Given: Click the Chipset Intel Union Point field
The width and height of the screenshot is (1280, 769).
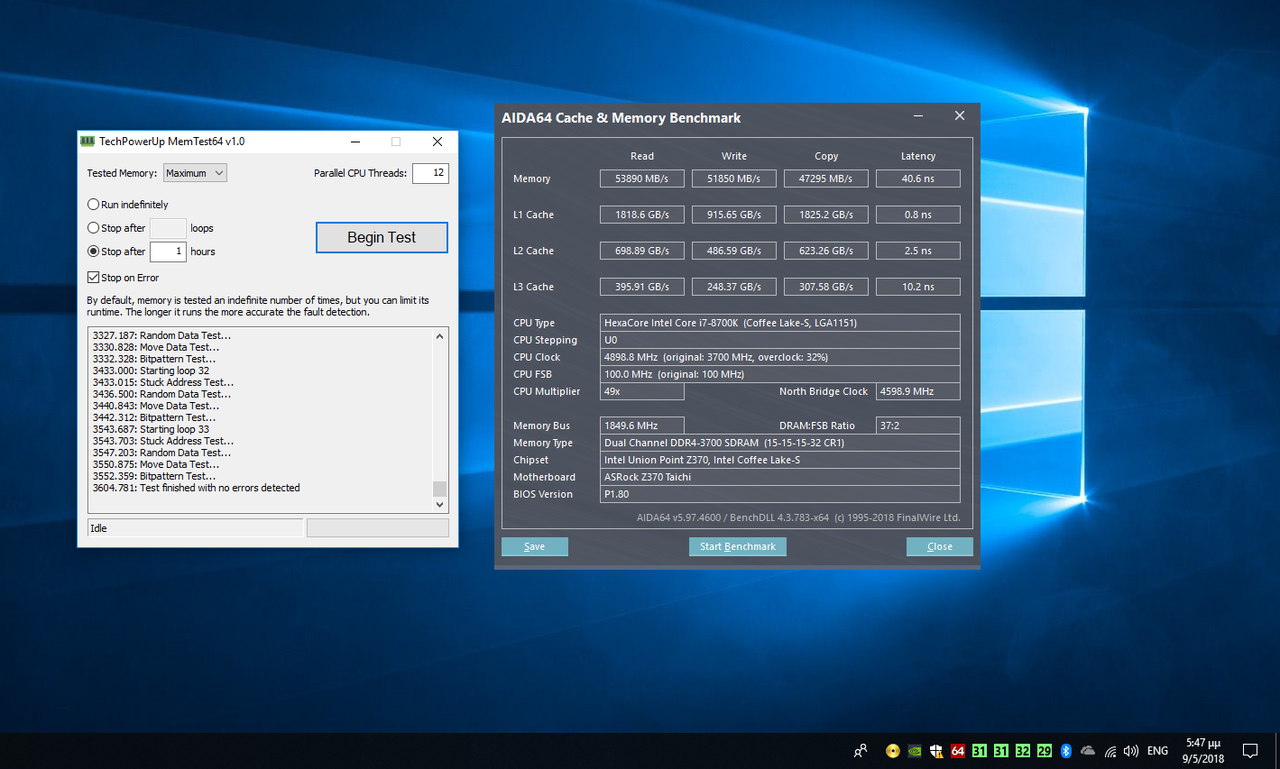Looking at the screenshot, I should tap(780, 460).
